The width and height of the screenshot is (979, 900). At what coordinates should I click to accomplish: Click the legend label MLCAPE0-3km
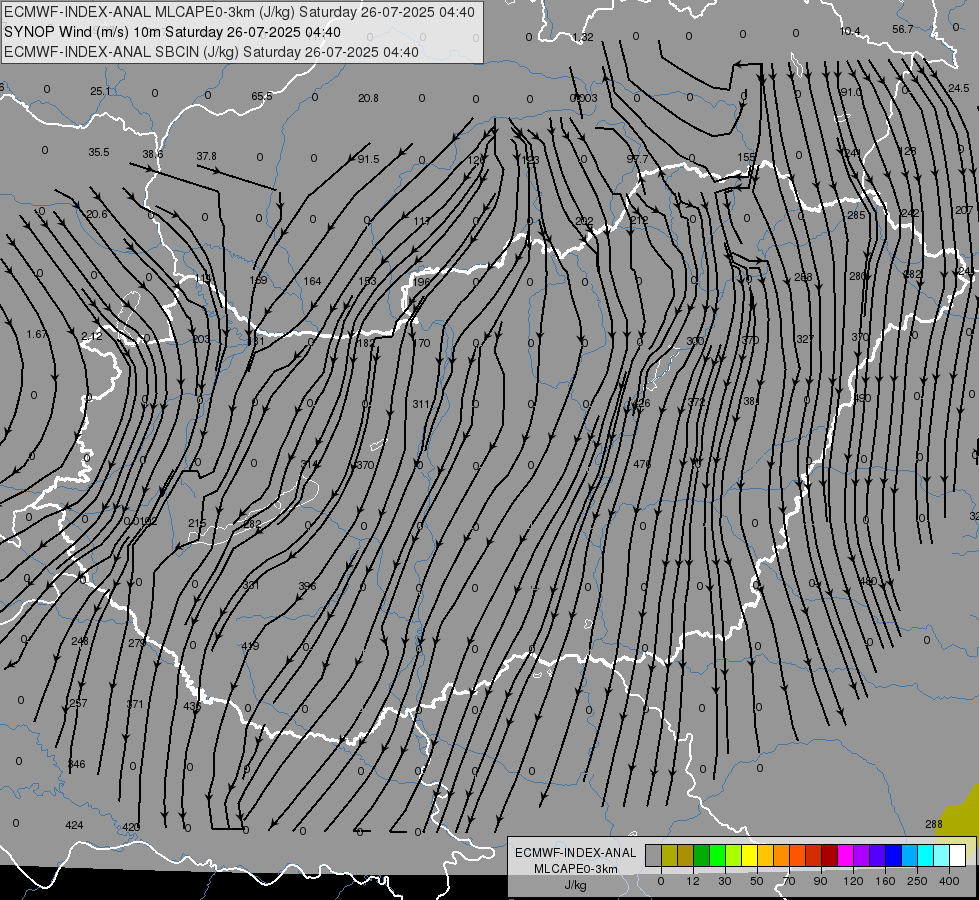[576, 869]
